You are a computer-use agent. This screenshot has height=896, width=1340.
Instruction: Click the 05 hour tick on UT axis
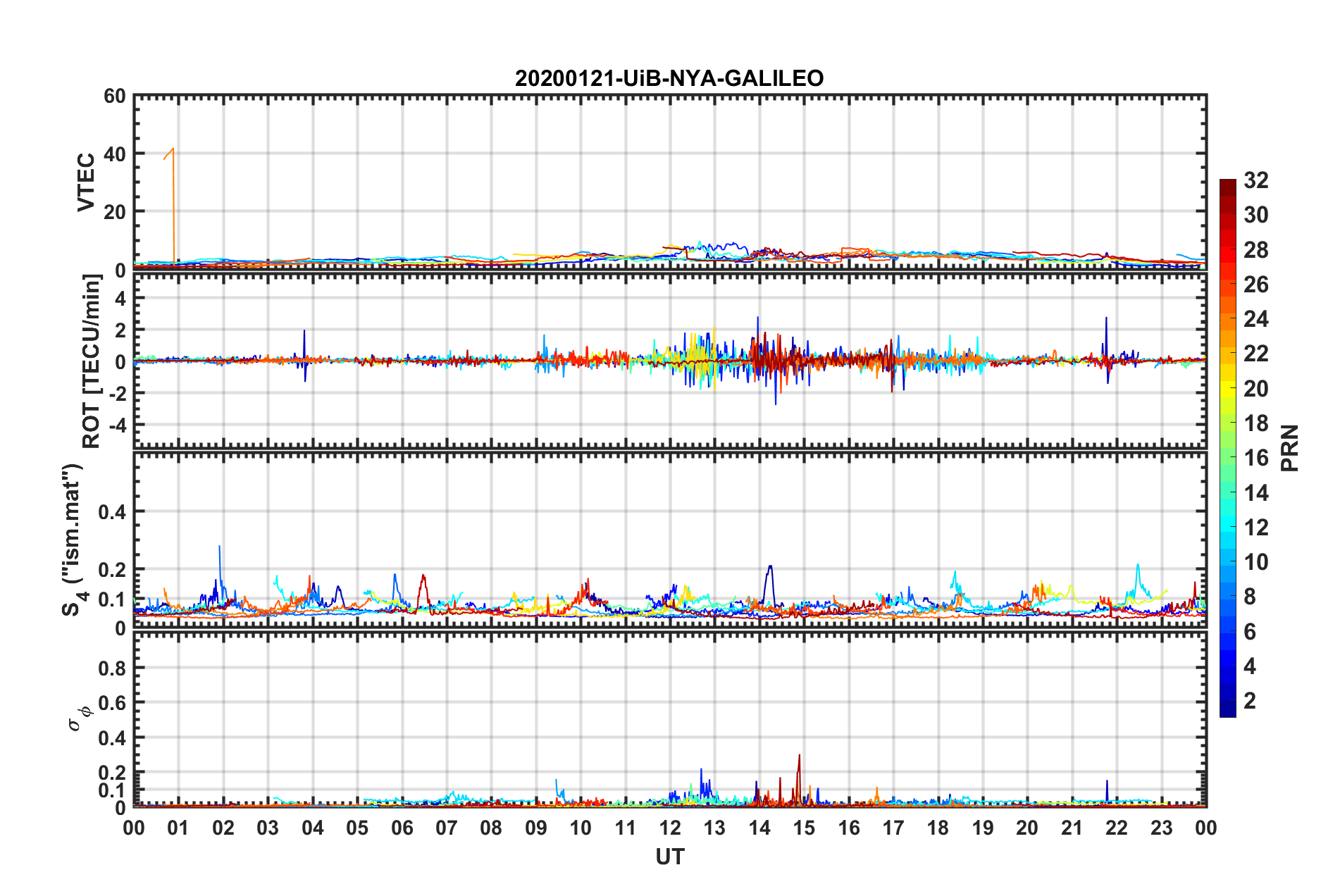(357, 828)
